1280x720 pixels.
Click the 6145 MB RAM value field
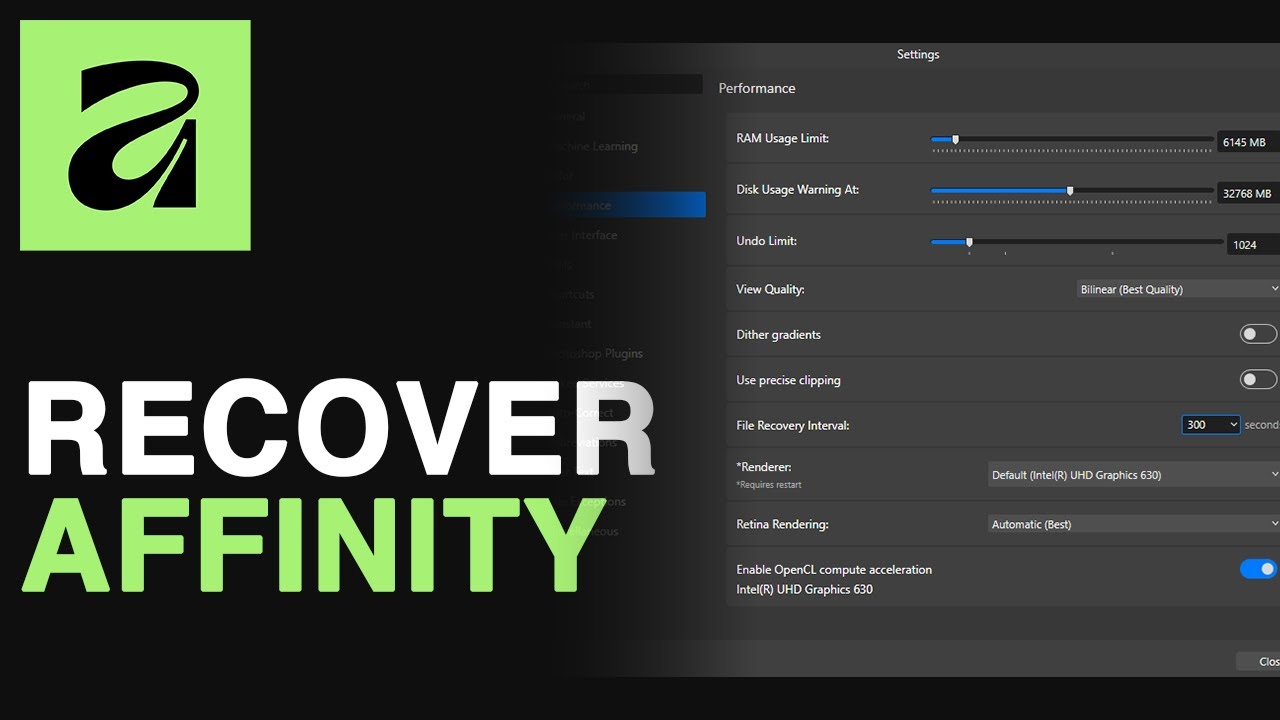pyautogui.click(x=1248, y=142)
